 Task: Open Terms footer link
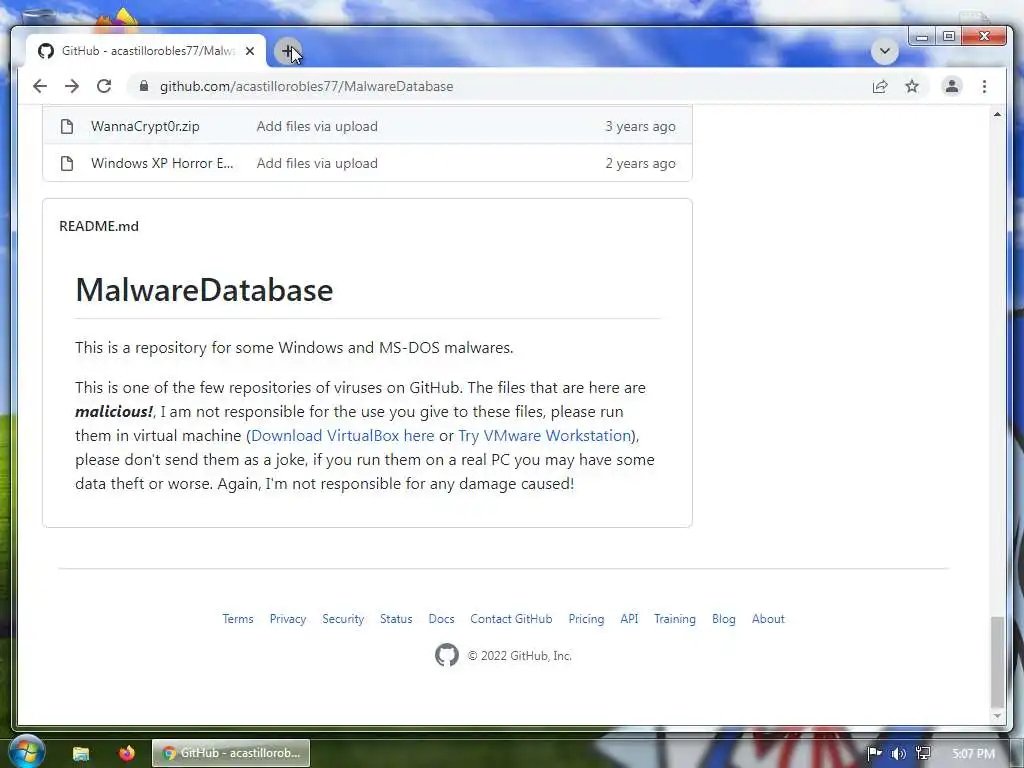pyautogui.click(x=238, y=618)
